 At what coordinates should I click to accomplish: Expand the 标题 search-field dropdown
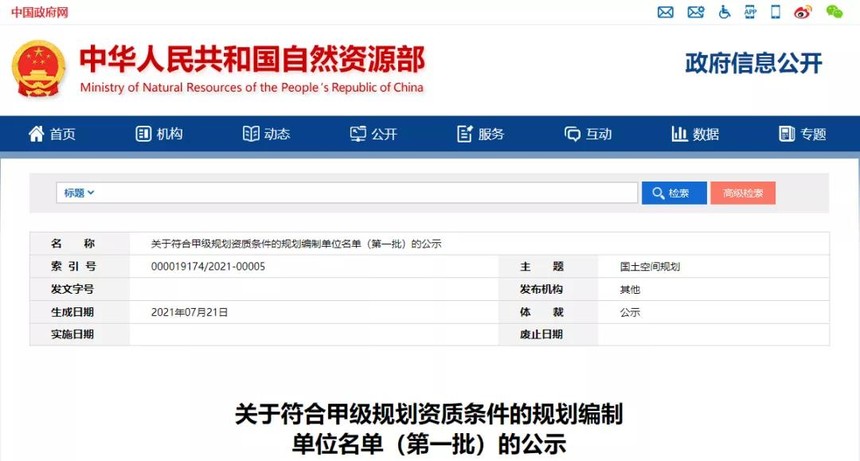coord(79,193)
